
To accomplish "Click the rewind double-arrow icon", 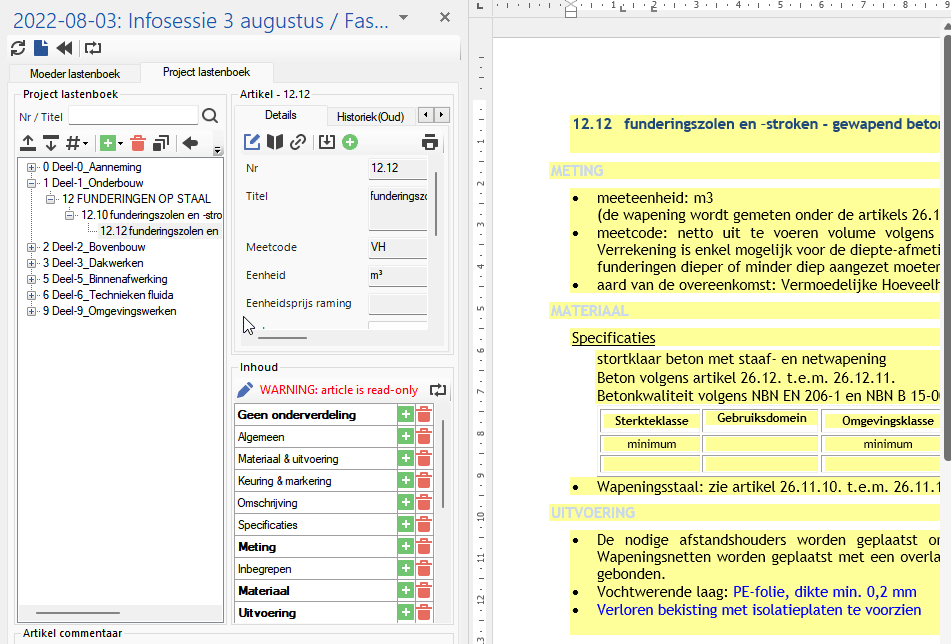I will tap(64, 48).
